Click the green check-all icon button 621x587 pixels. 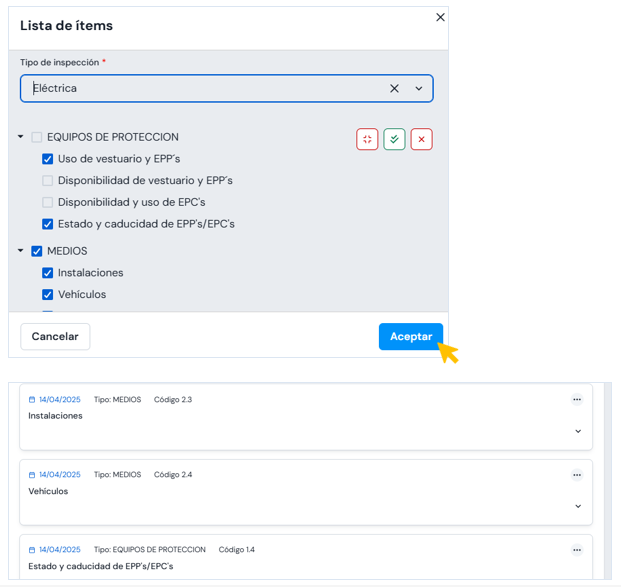[394, 139]
